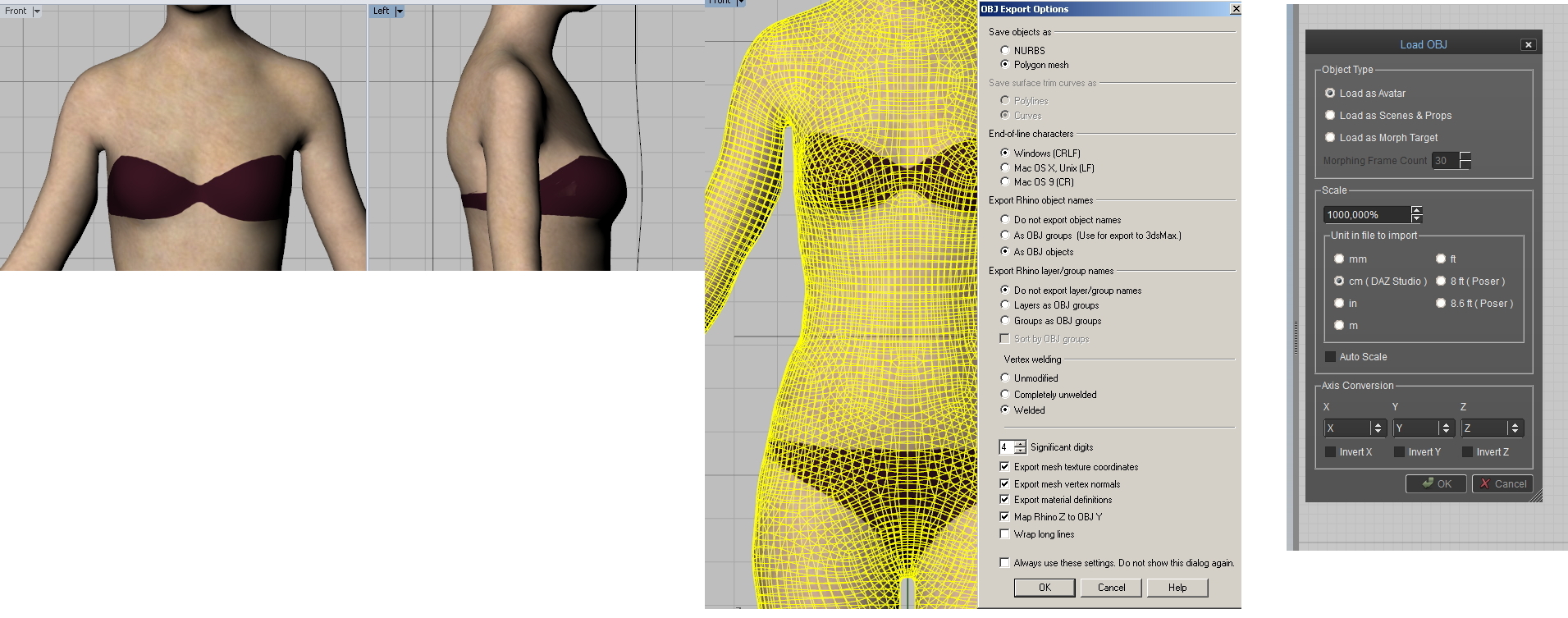Open the Left viewport dropdown arrow

(400, 11)
